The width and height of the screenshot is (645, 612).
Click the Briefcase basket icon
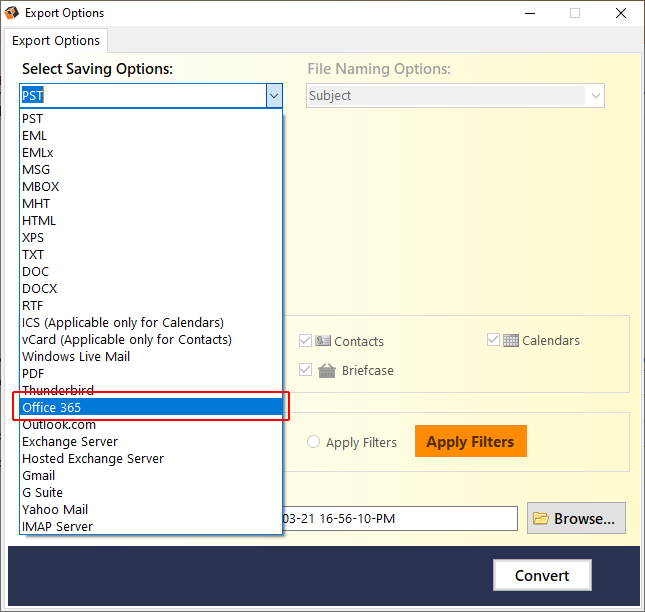(327, 370)
